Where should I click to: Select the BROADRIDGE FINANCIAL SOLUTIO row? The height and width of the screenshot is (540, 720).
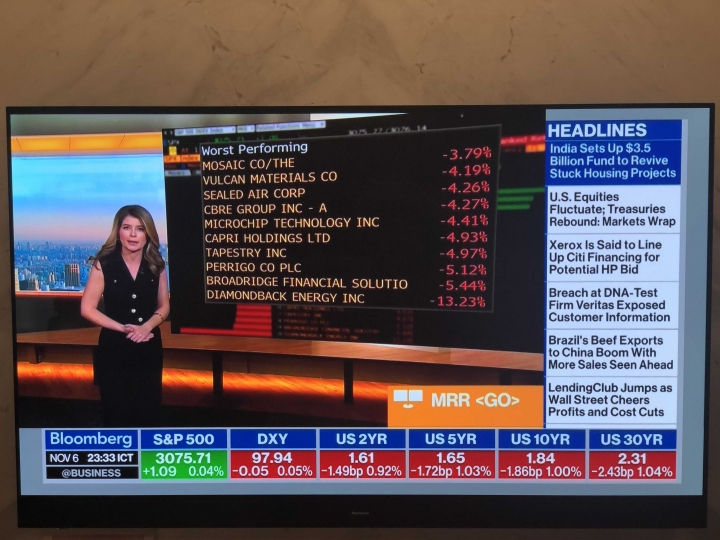tap(346, 283)
